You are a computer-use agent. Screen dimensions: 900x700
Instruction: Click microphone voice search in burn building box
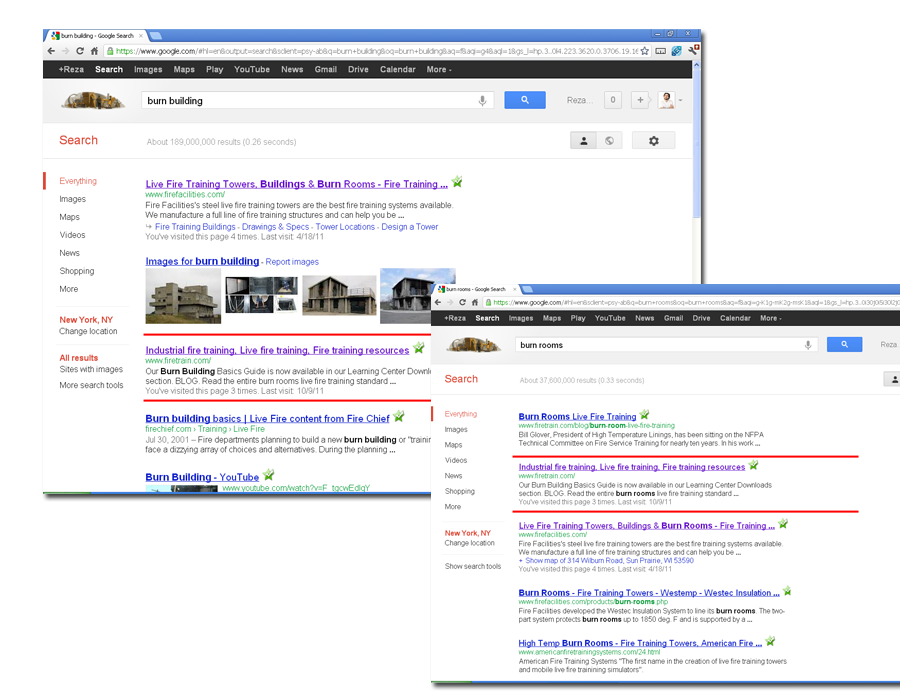[x=483, y=100]
